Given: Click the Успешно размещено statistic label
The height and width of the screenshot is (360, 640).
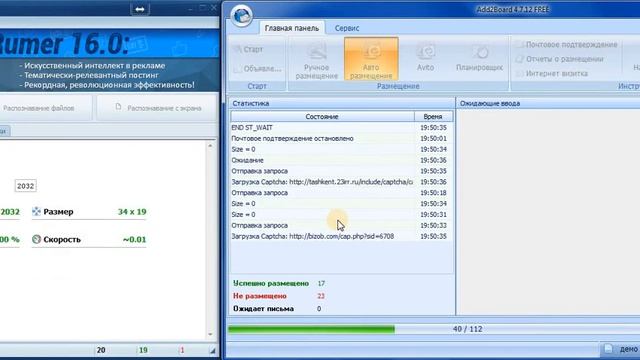Looking at the screenshot, I should click(x=271, y=283).
